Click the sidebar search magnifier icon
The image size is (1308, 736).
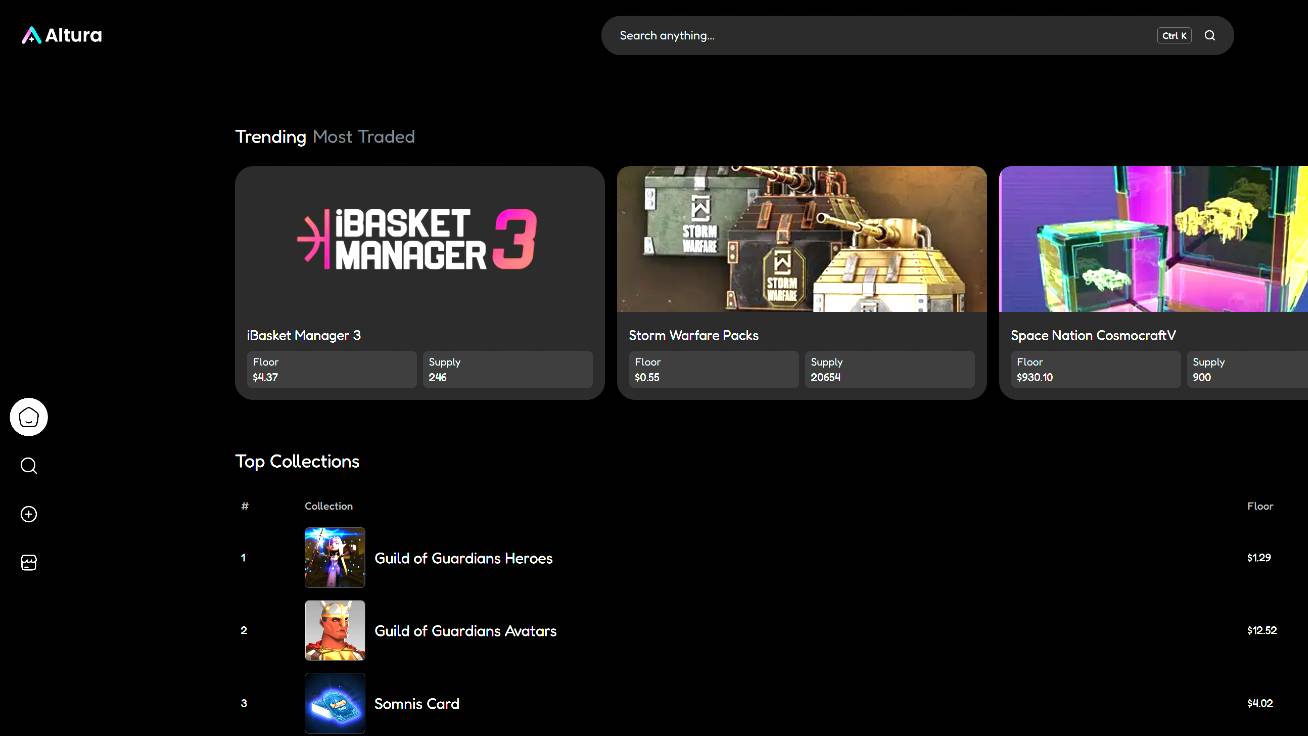pyautogui.click(x=29, y=466)
